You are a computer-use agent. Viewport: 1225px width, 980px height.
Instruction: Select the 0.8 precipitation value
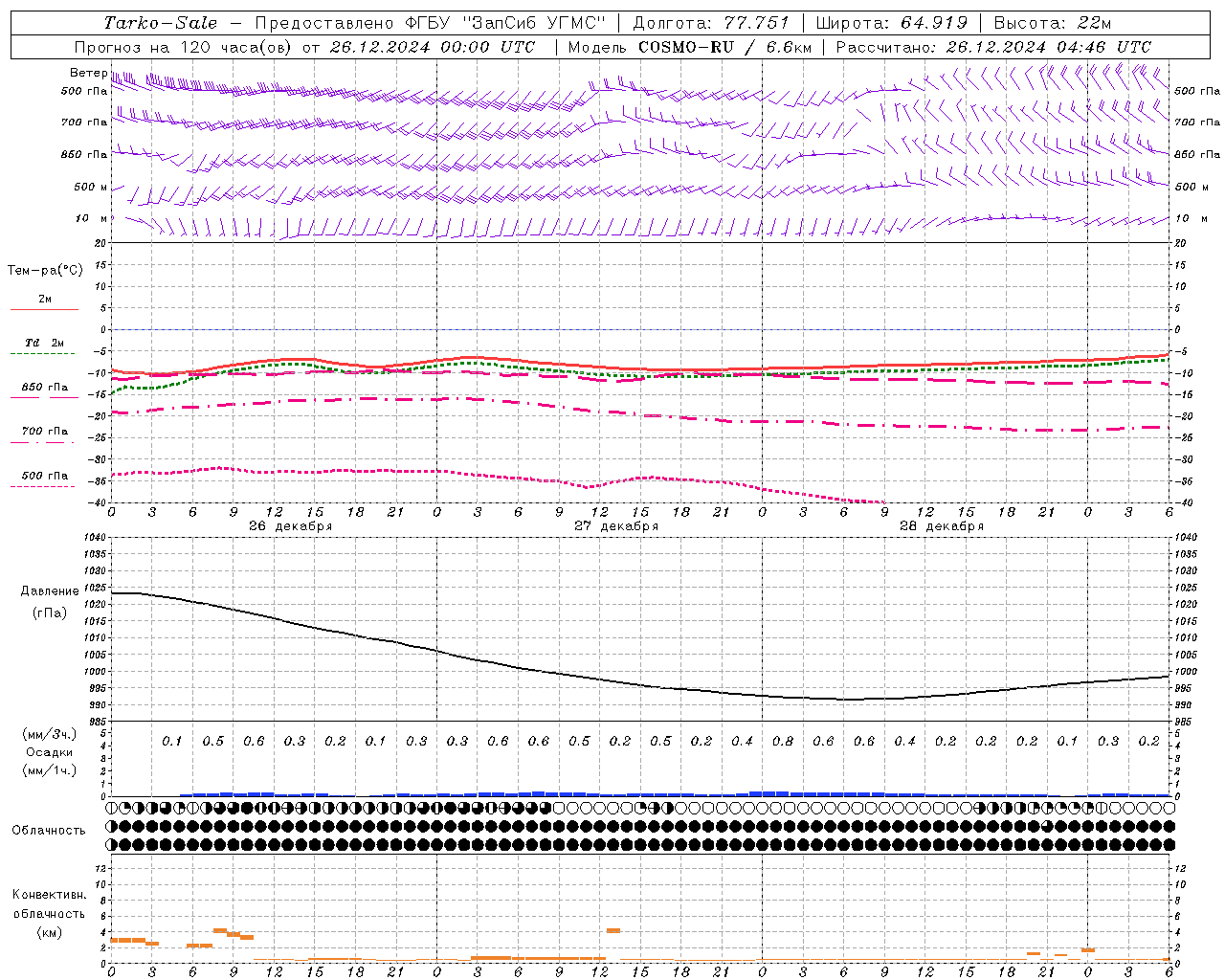pyautogui.click(x=783, y=741)
